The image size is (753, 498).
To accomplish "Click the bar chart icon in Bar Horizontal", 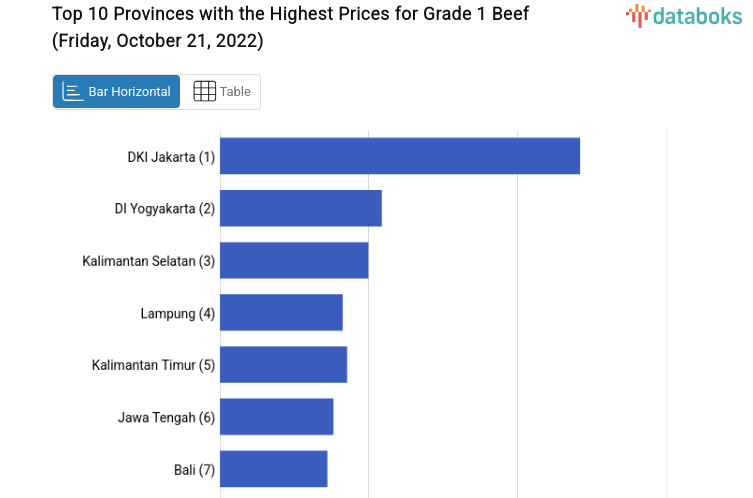I will [73, 92].
